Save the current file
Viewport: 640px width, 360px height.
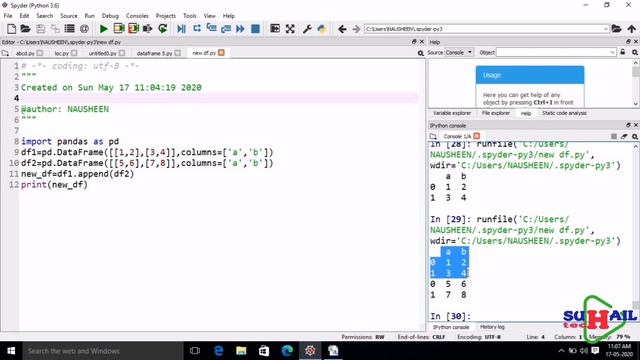click(x=40, y=29)
